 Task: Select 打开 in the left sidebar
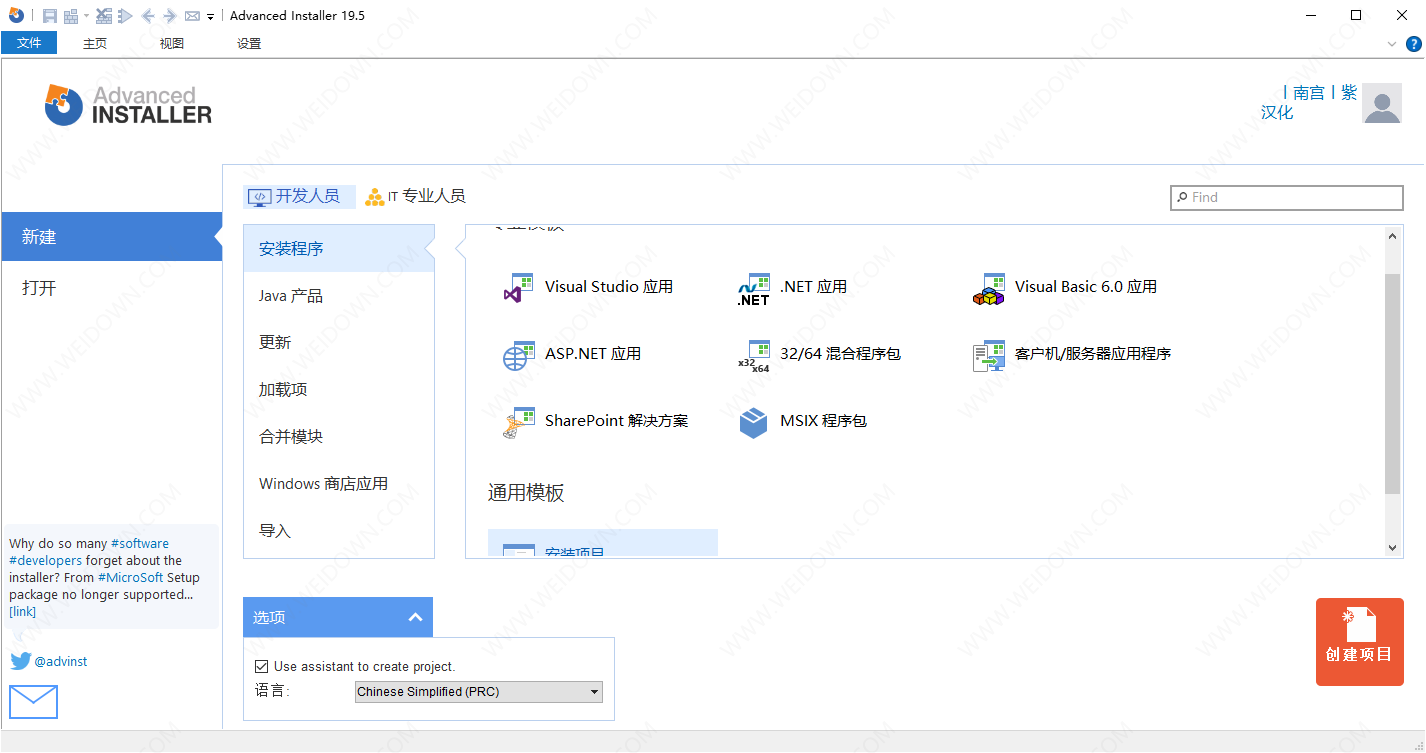[111, 288]
